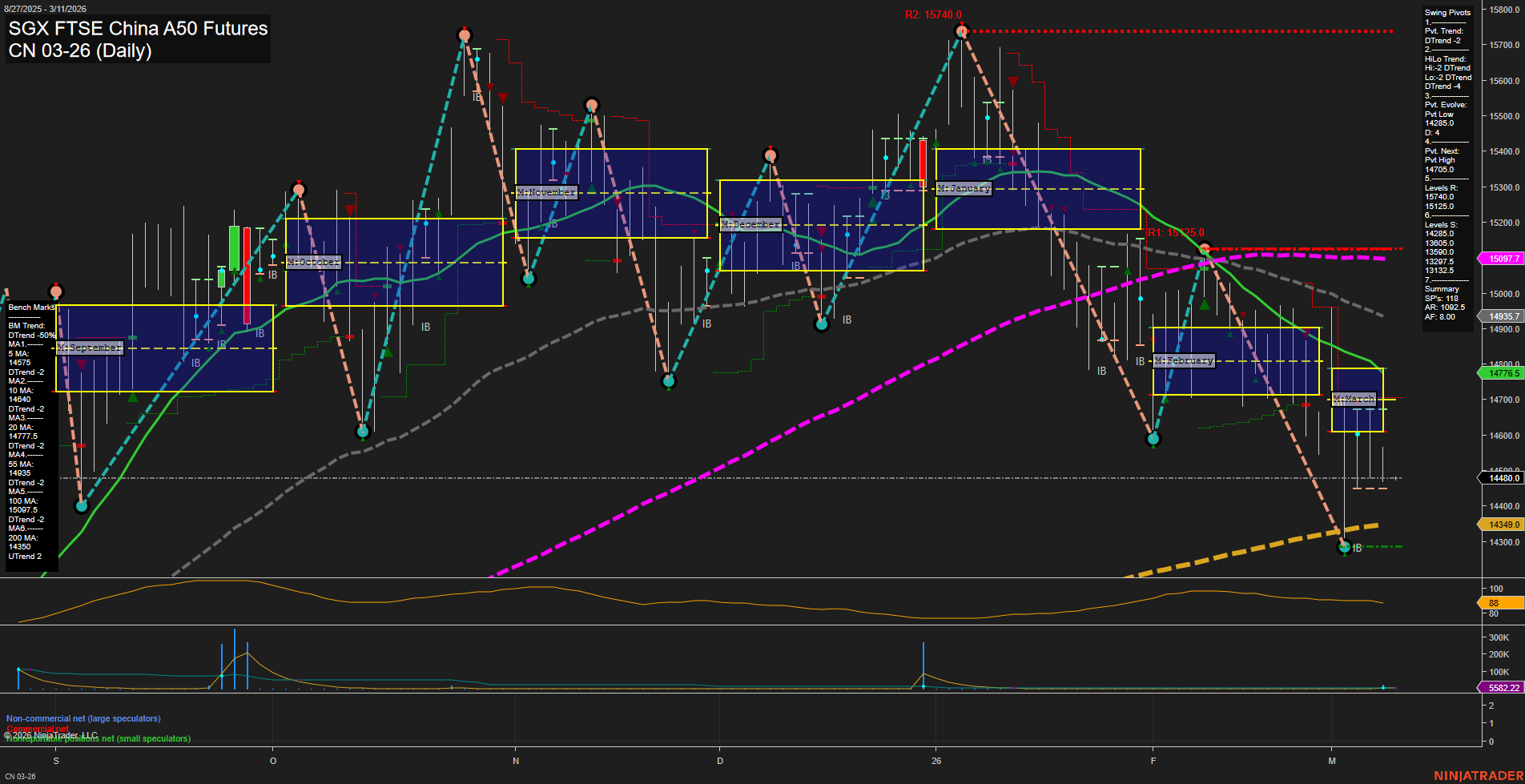The width and height of the screenshot is (1525, 784).
Task: Click the M:January range box label
Action: (964, 187)
